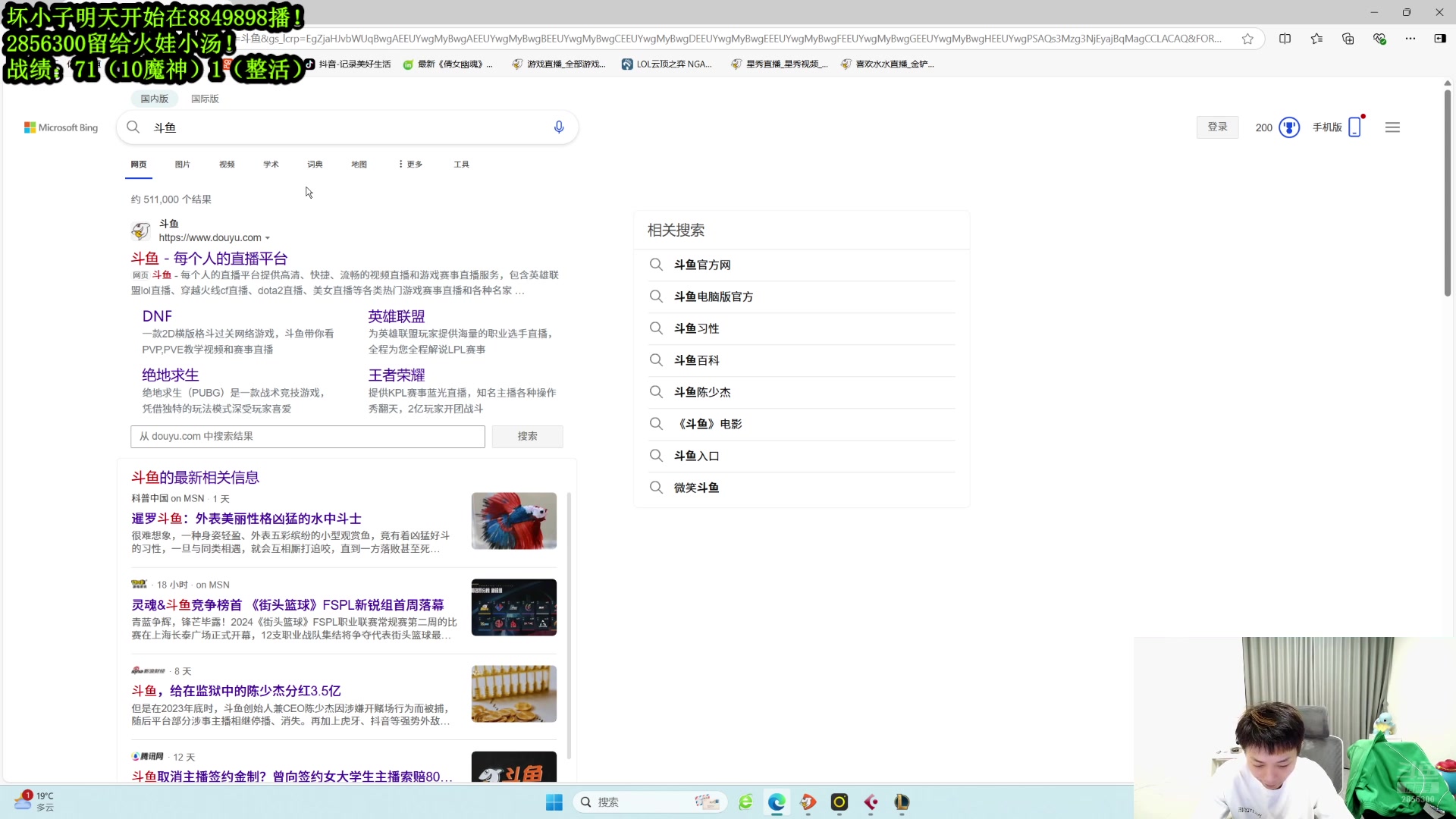Screen dimensions: 1456x819
Task: Open the 抖音-记录美好生活 bookmark
Action: (x=348, y=64)
